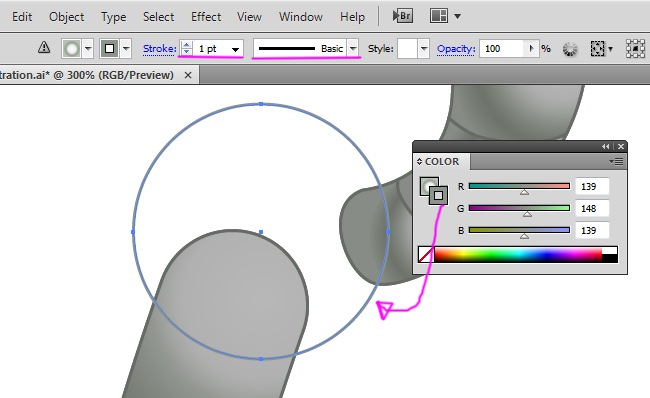Screen dimensions: 650x398
Task: Open the Effect menu
Action: [x=206, y=17]
